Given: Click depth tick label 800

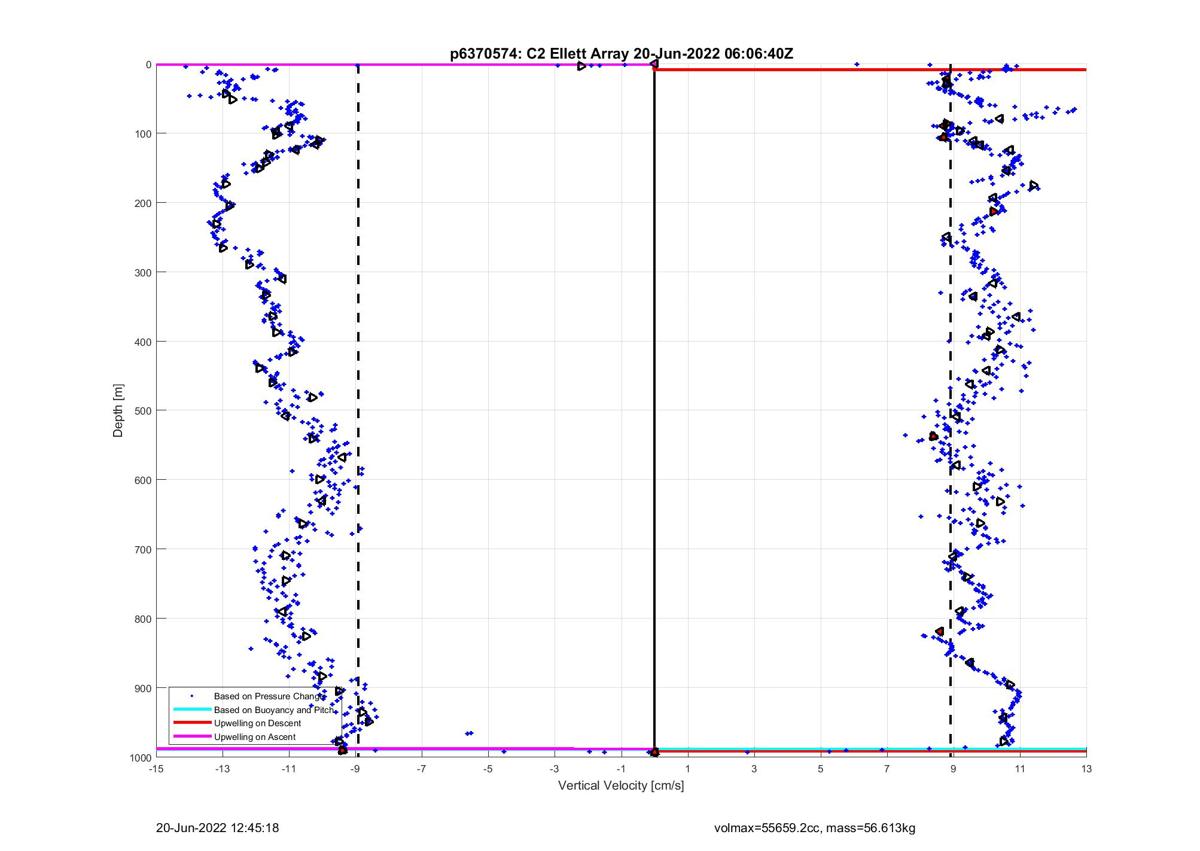Looking at the screenshot, I should tap(142, 619).
